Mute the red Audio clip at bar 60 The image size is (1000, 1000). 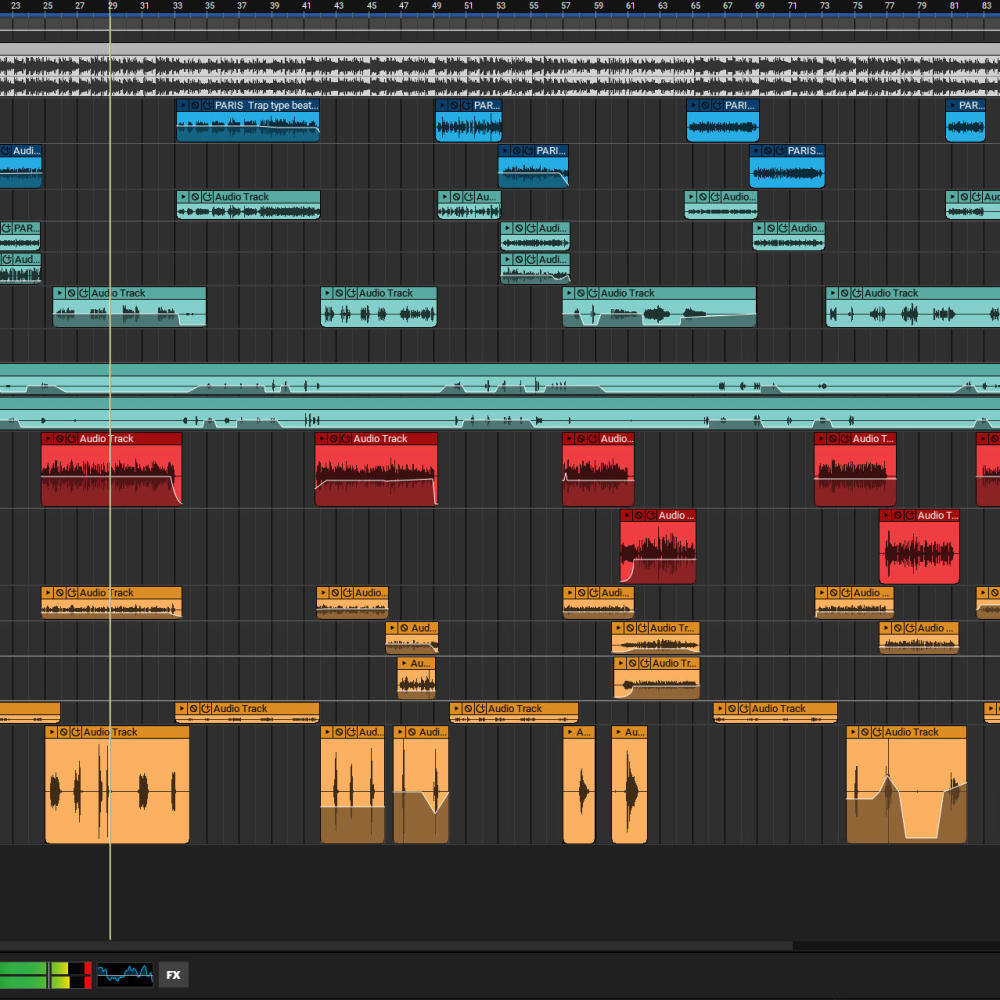coord(639,515)
